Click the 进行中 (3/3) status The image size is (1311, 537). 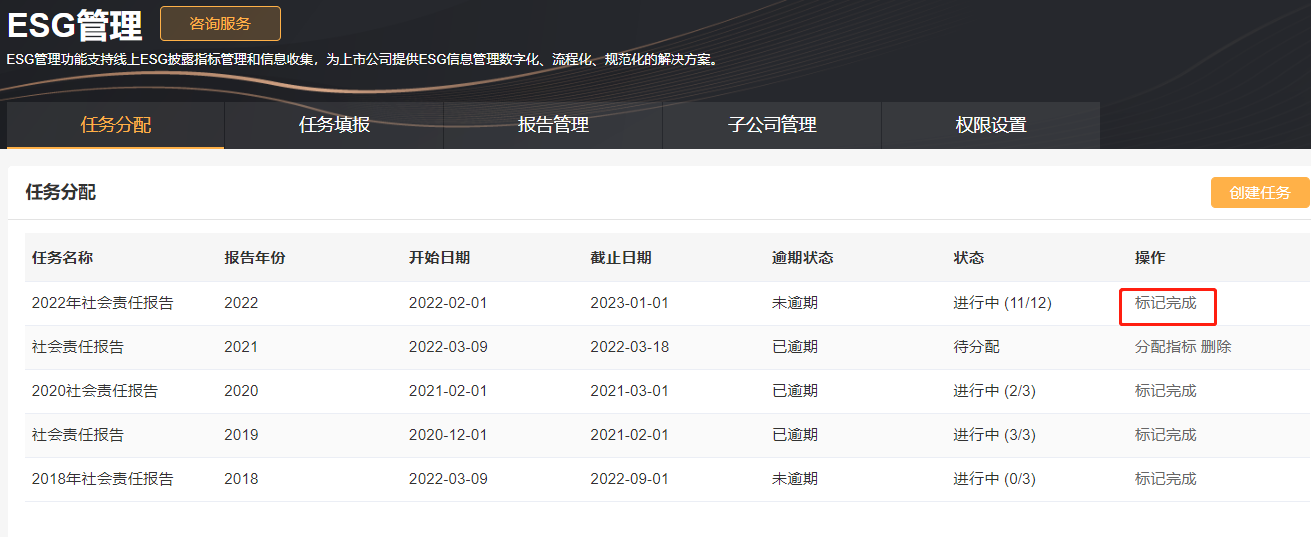995,435
